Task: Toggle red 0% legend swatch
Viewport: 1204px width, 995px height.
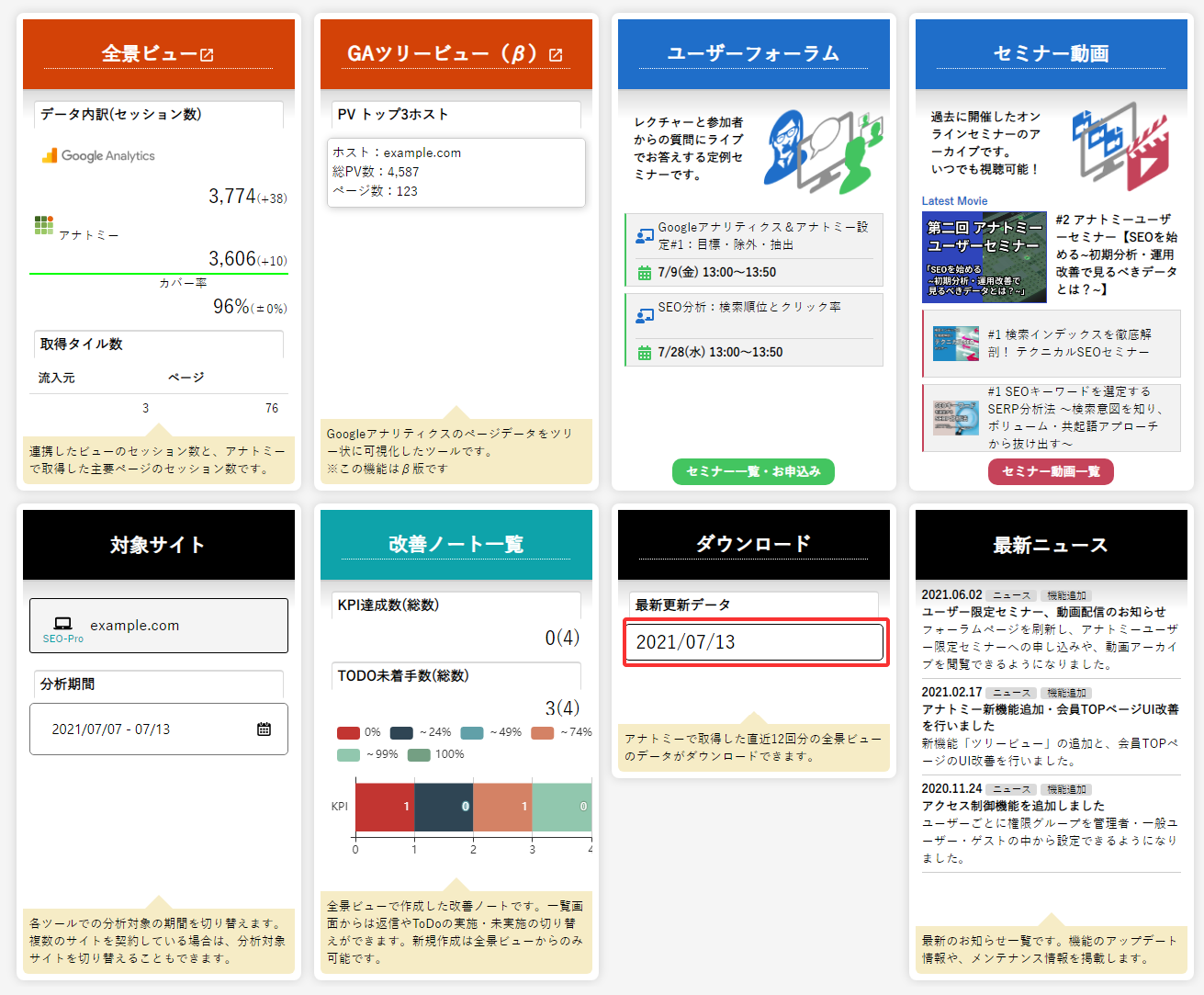Action: point(348,732)
